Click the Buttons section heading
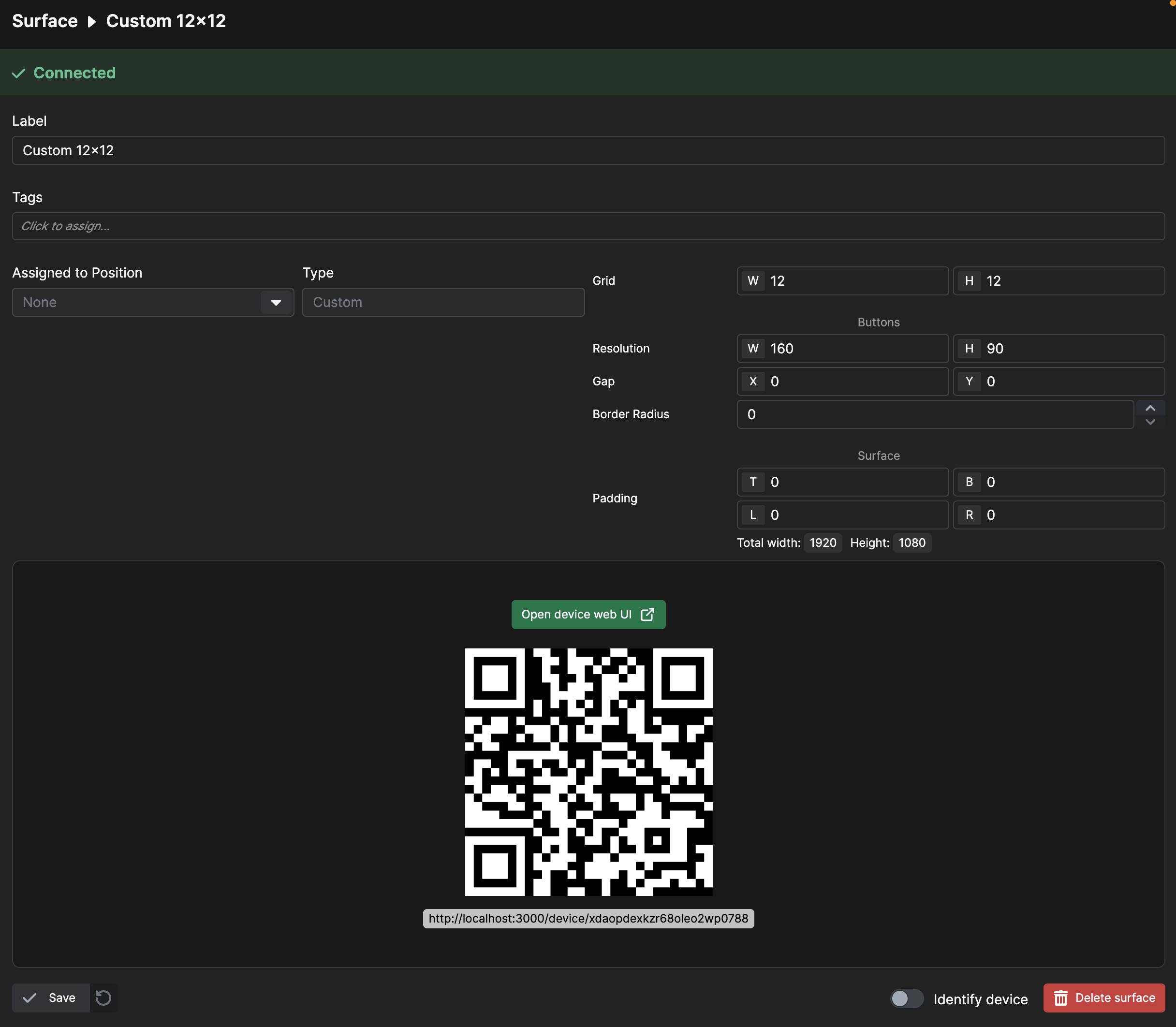 879,322
